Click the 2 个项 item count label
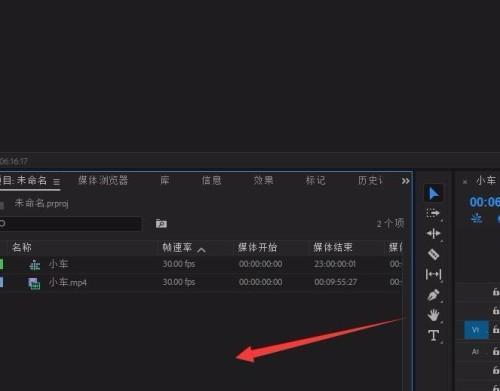Screen dimensions: 500x391 (x=390, y=223)
